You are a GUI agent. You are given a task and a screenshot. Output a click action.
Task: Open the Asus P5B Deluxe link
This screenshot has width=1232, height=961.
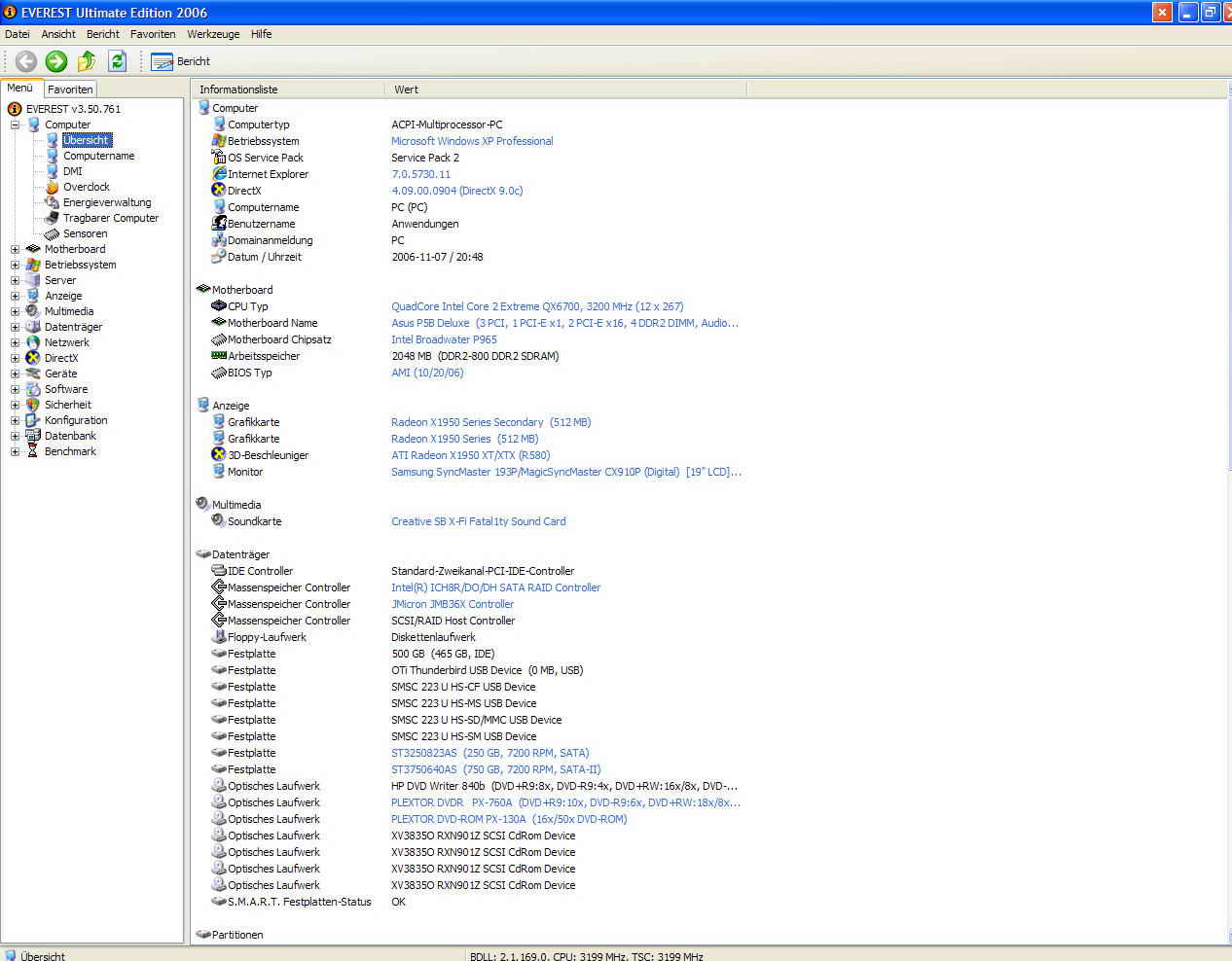564,323
